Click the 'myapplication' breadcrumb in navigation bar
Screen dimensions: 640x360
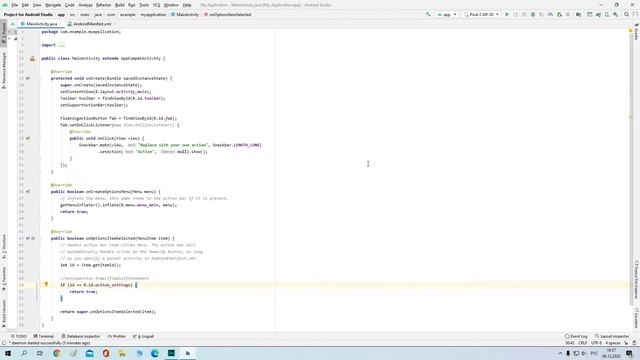coord(153,14)
